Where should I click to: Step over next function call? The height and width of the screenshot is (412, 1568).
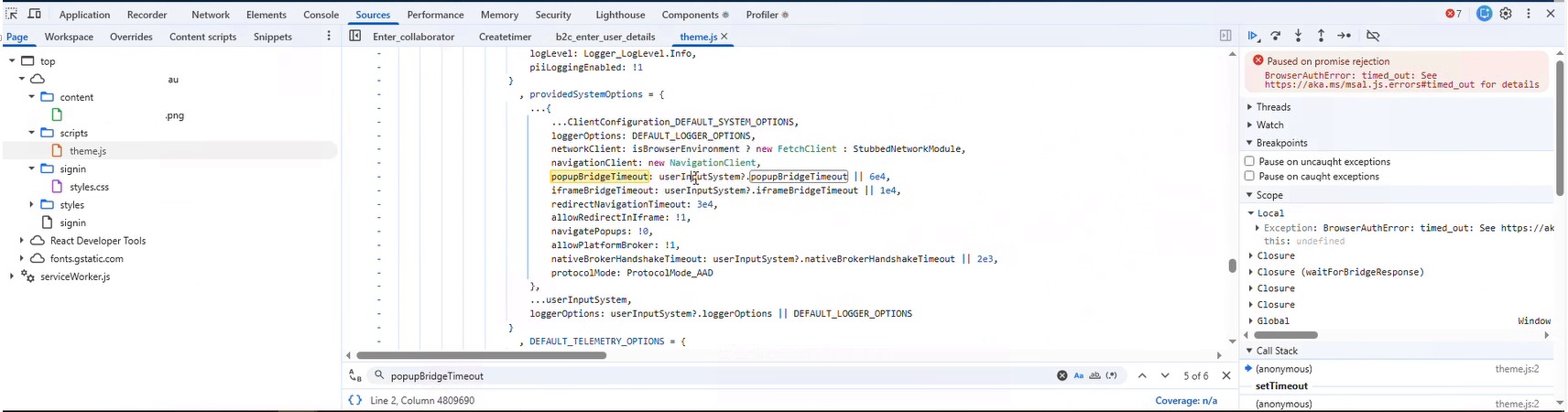pyautogui.click(x=1276, y=36)
